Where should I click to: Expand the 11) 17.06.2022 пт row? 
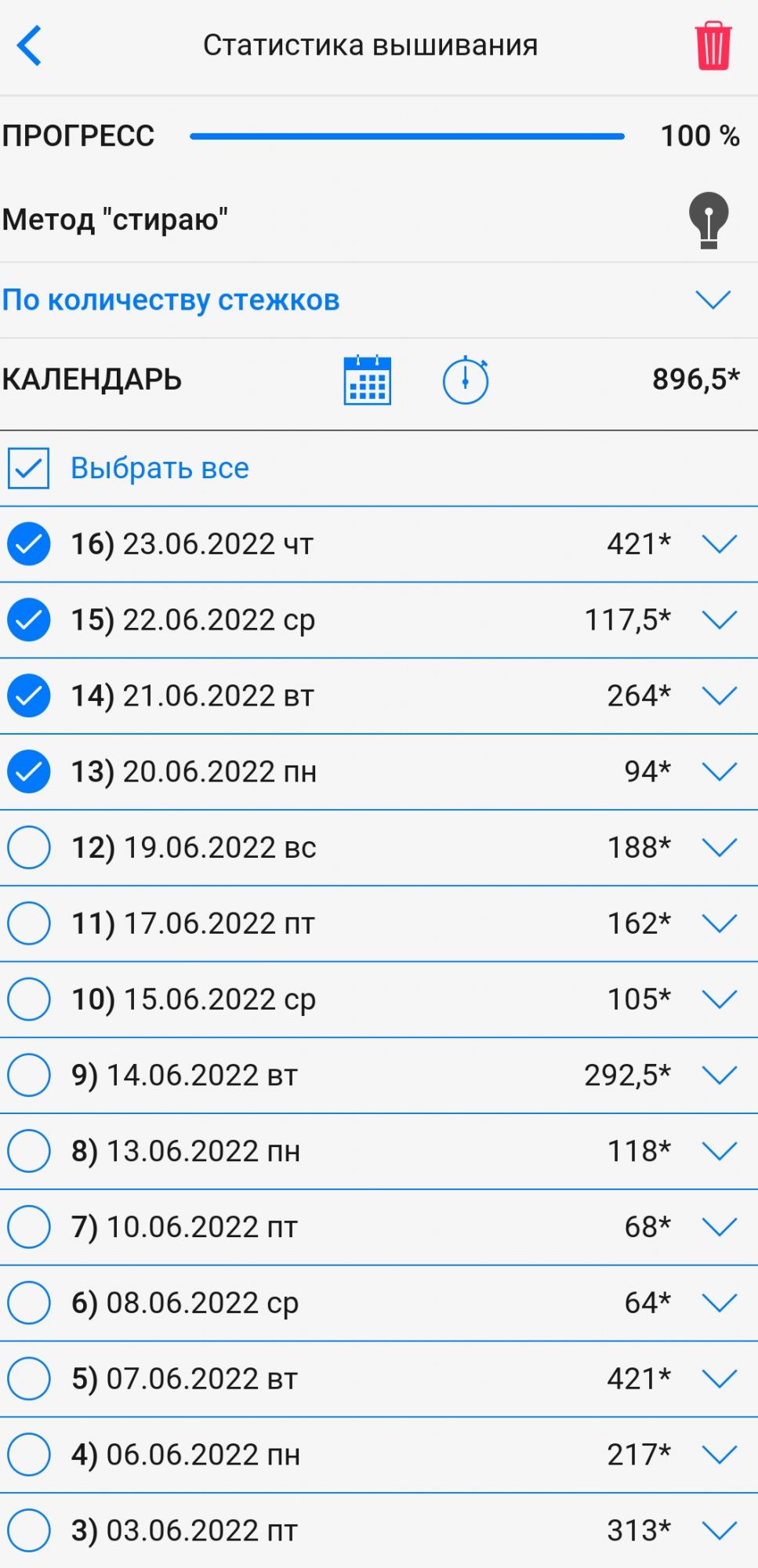[719, 924]
